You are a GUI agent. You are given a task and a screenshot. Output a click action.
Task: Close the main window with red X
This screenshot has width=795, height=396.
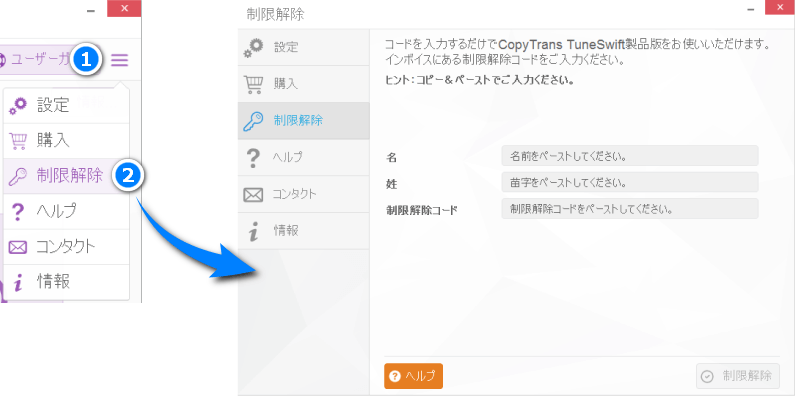(x=124, y=9)
